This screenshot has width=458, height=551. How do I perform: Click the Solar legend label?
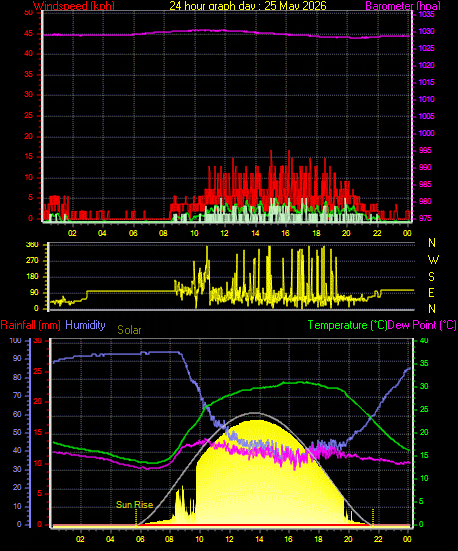coord(129,330)
